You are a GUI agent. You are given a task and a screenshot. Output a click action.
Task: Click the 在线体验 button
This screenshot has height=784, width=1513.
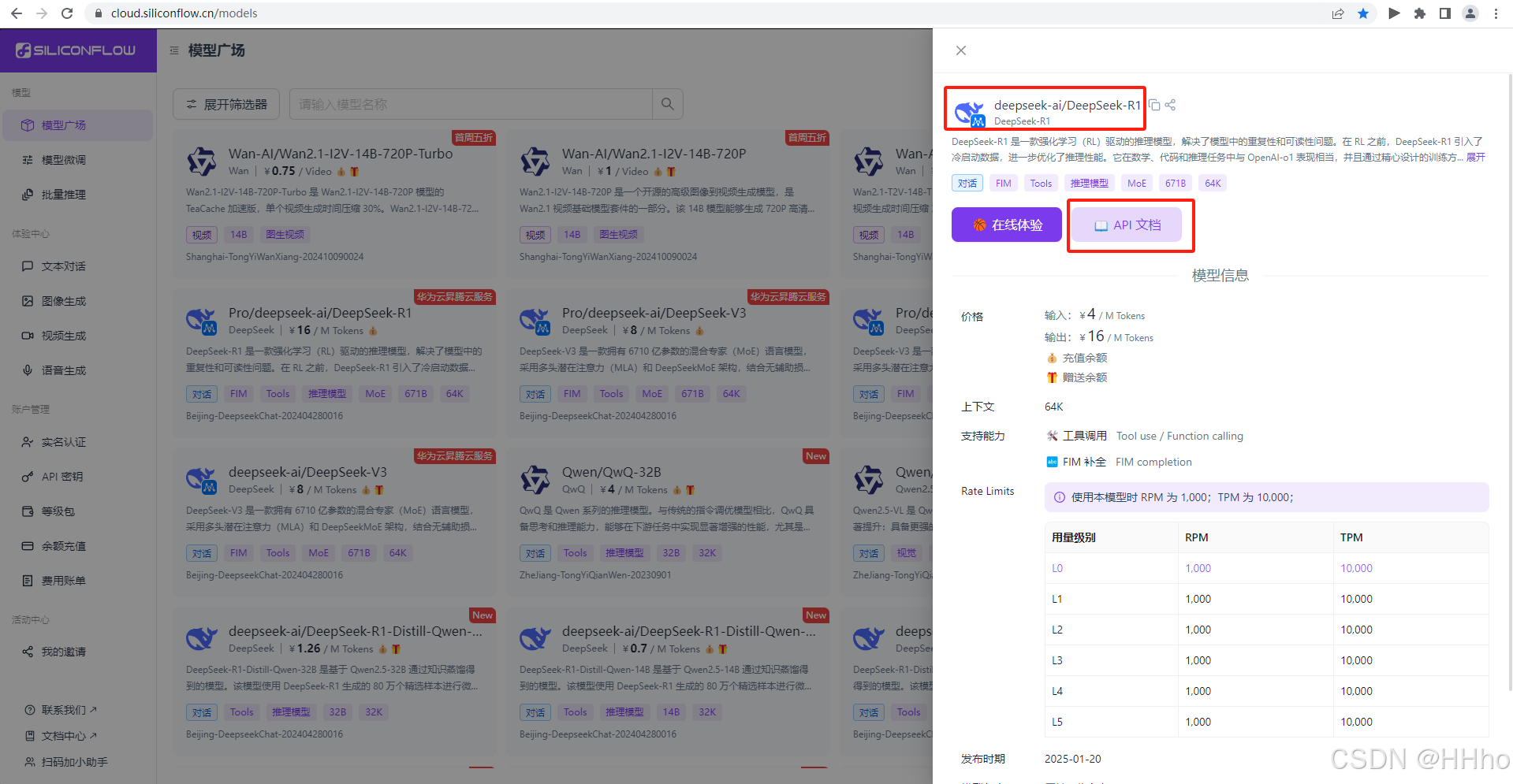pyautogui.click(x=1006, y=225)
